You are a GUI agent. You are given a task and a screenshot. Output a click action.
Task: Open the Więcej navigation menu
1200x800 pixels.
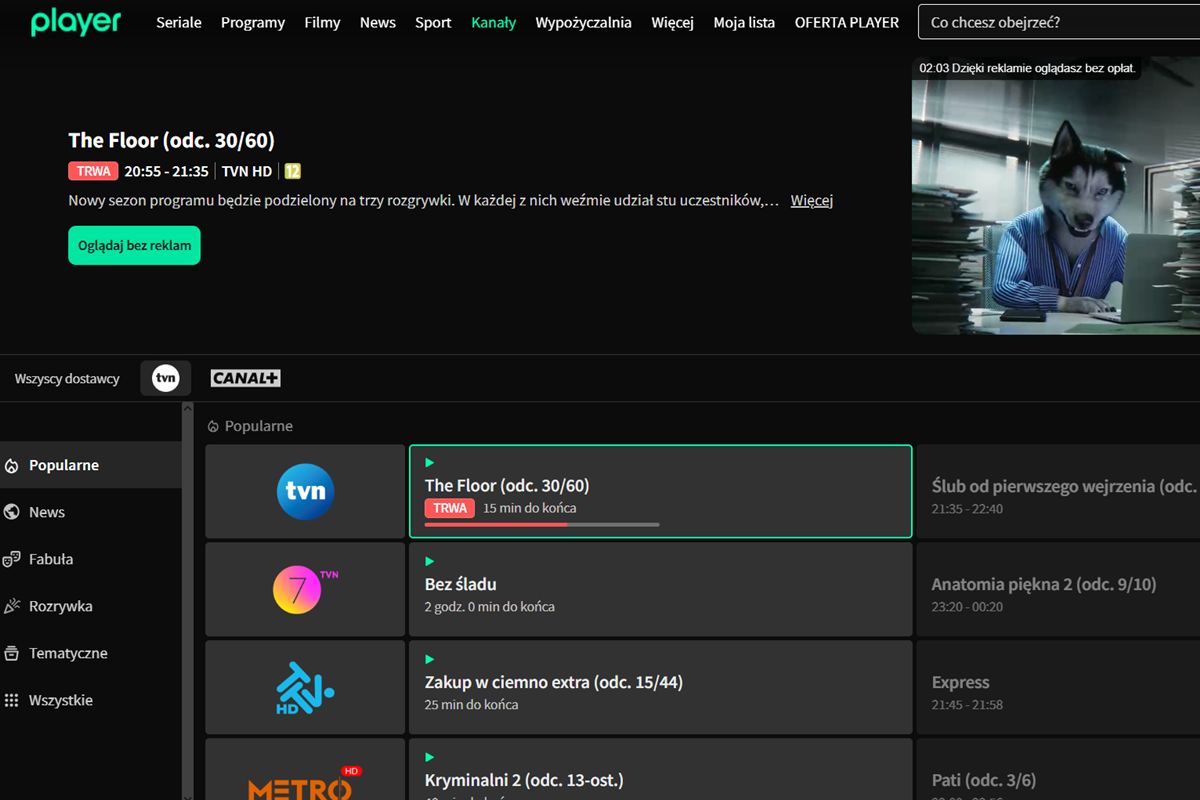pos(672,22)
